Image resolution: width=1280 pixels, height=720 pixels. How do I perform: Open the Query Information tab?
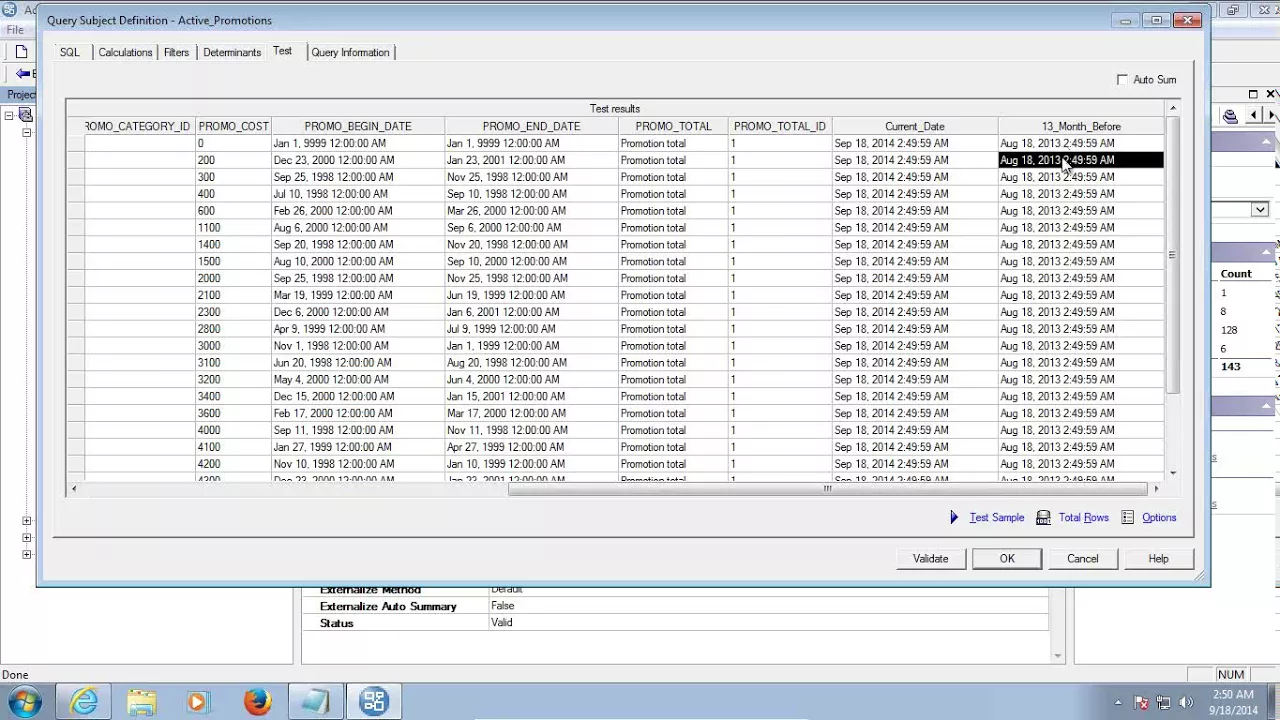pyautogui.click(x=350, y=52)
